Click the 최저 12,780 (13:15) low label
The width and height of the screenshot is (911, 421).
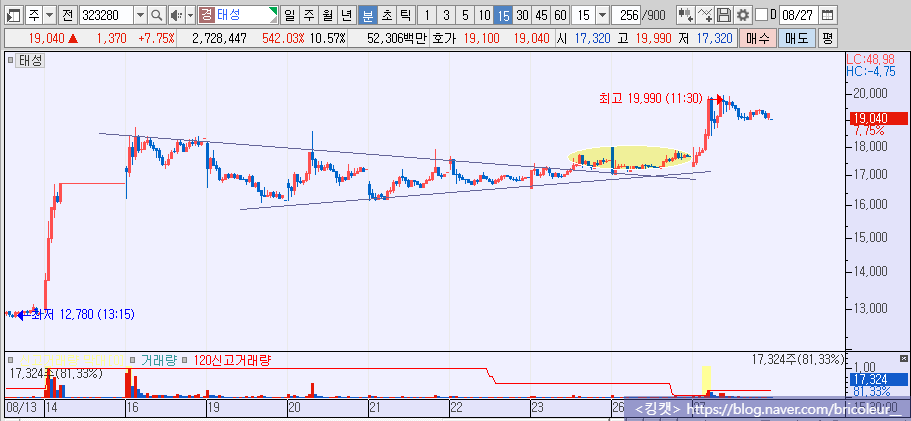(83, 315)
